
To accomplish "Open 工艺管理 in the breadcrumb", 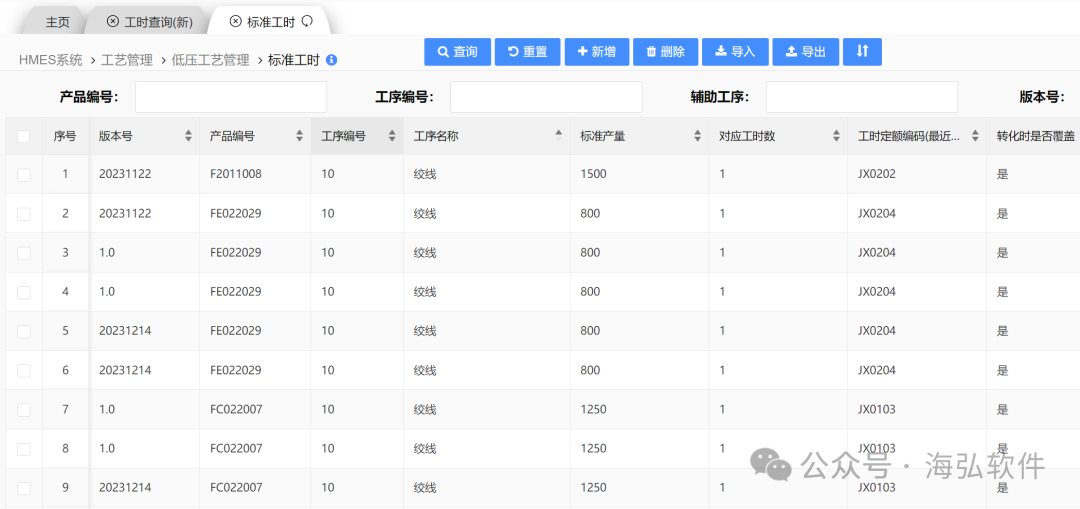I will tap(127, 60).
